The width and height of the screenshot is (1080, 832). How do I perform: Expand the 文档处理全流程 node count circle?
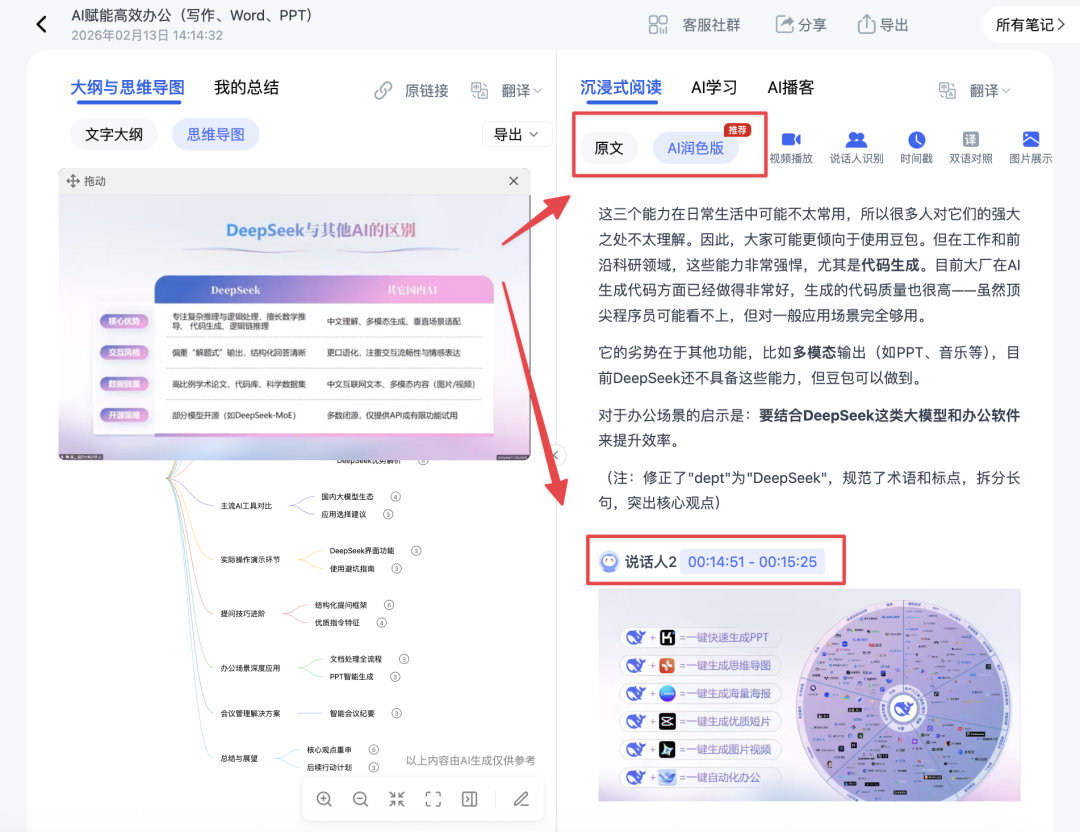point(404,659)
